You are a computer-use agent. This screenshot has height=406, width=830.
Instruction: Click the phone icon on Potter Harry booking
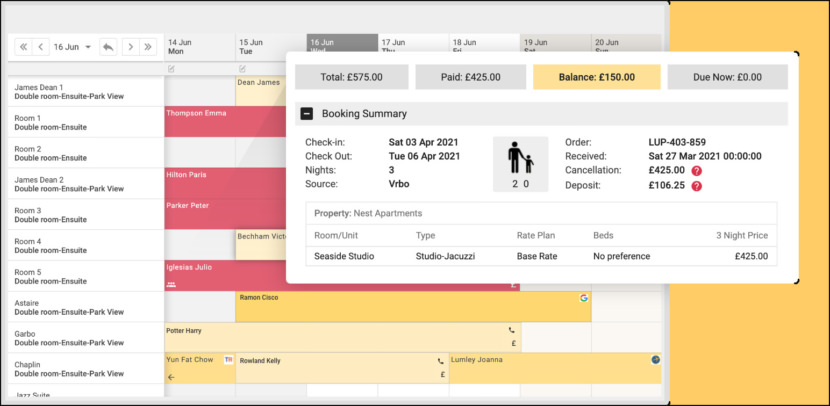click(x=512, y=329)
